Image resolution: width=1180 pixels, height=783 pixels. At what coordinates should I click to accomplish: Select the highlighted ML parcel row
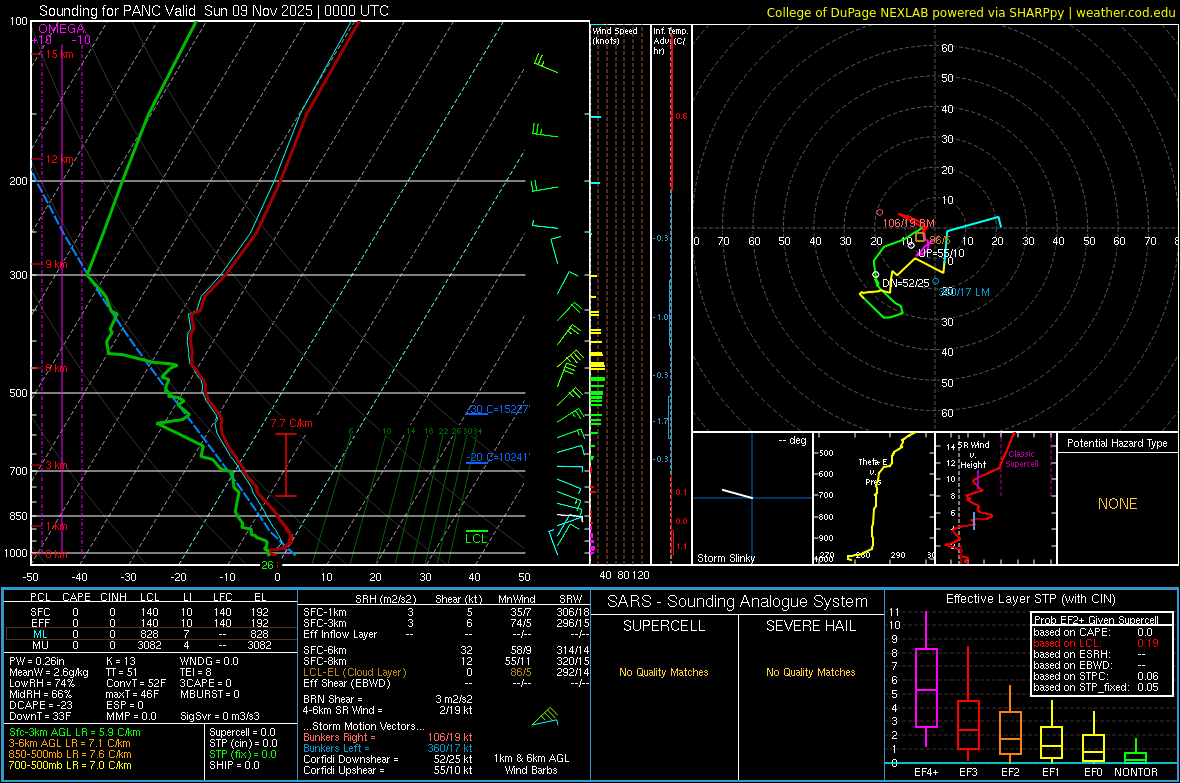(x=151, y=634)
